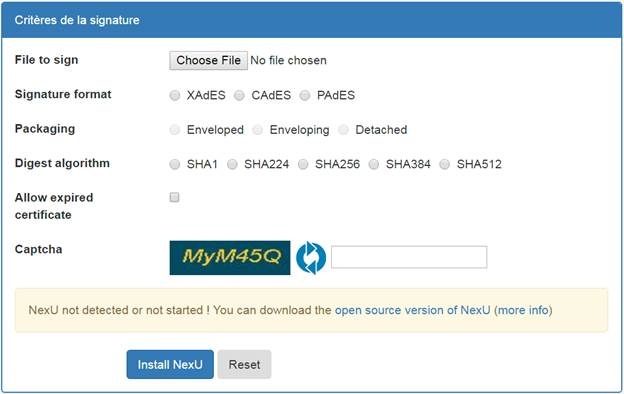624x394 pixels.
Task: Click the NexU not detected warning text
Action: (x=179, y=310)
